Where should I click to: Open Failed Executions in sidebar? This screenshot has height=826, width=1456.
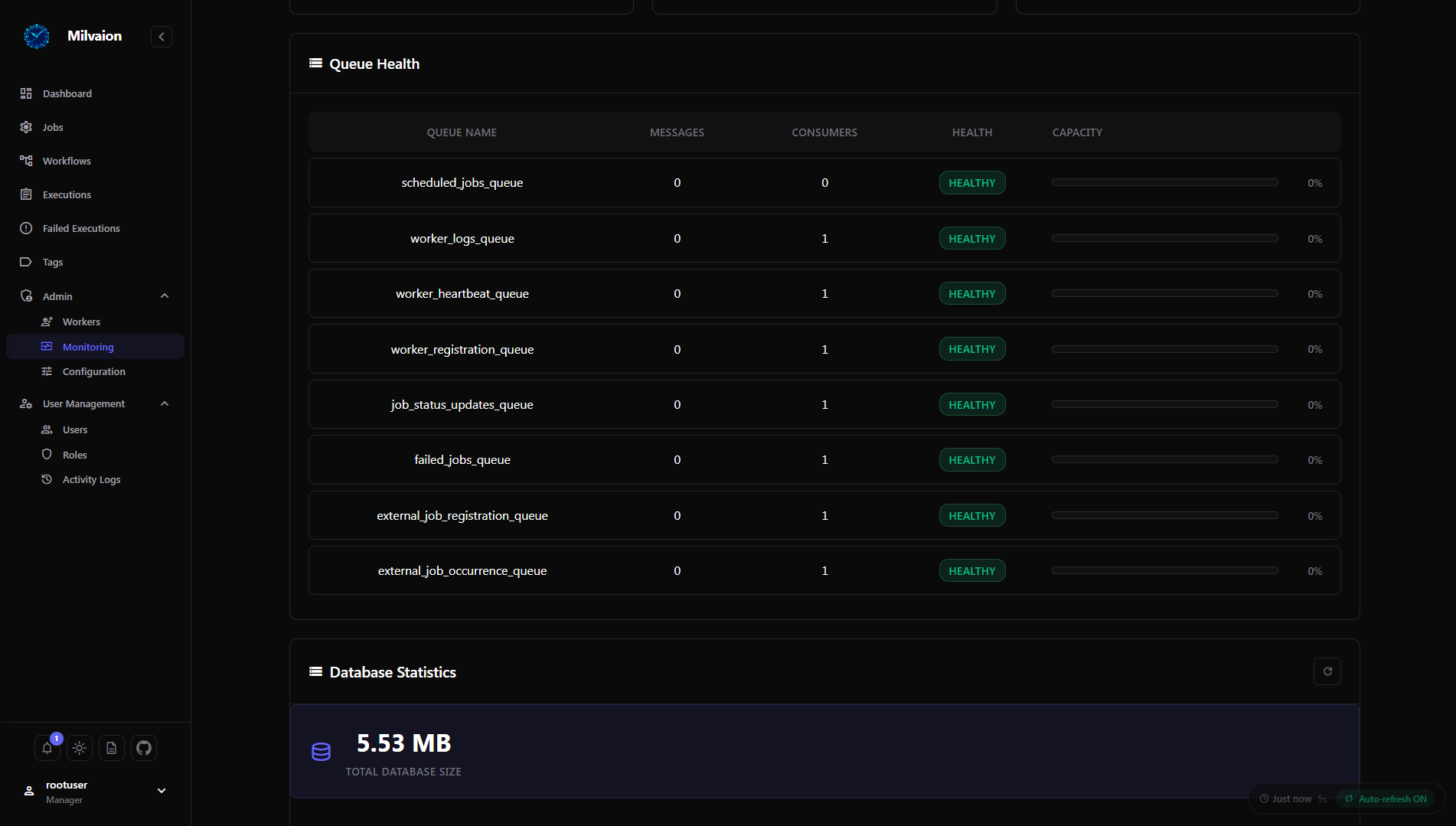click(x=81, y=228)
